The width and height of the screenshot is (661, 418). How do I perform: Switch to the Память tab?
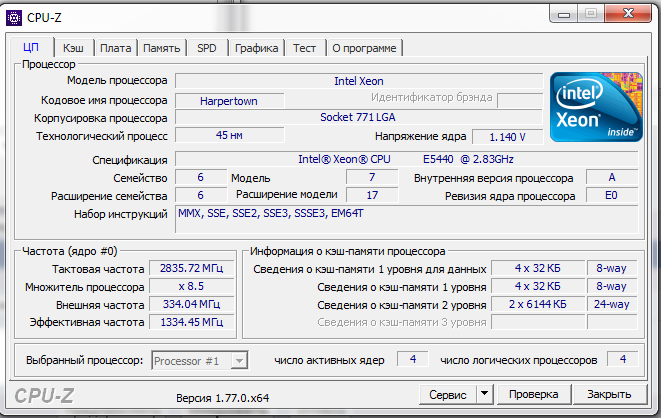tap(161, 48)
